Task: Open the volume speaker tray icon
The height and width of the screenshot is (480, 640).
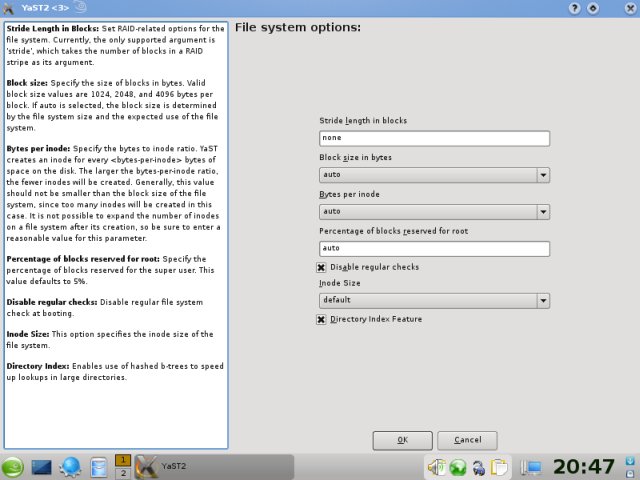Action: pos(436,467)
